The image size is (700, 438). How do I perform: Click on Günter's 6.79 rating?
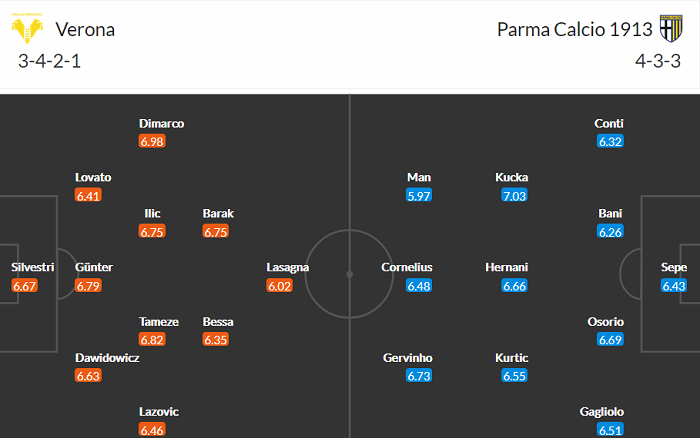[x=88, y=286]
